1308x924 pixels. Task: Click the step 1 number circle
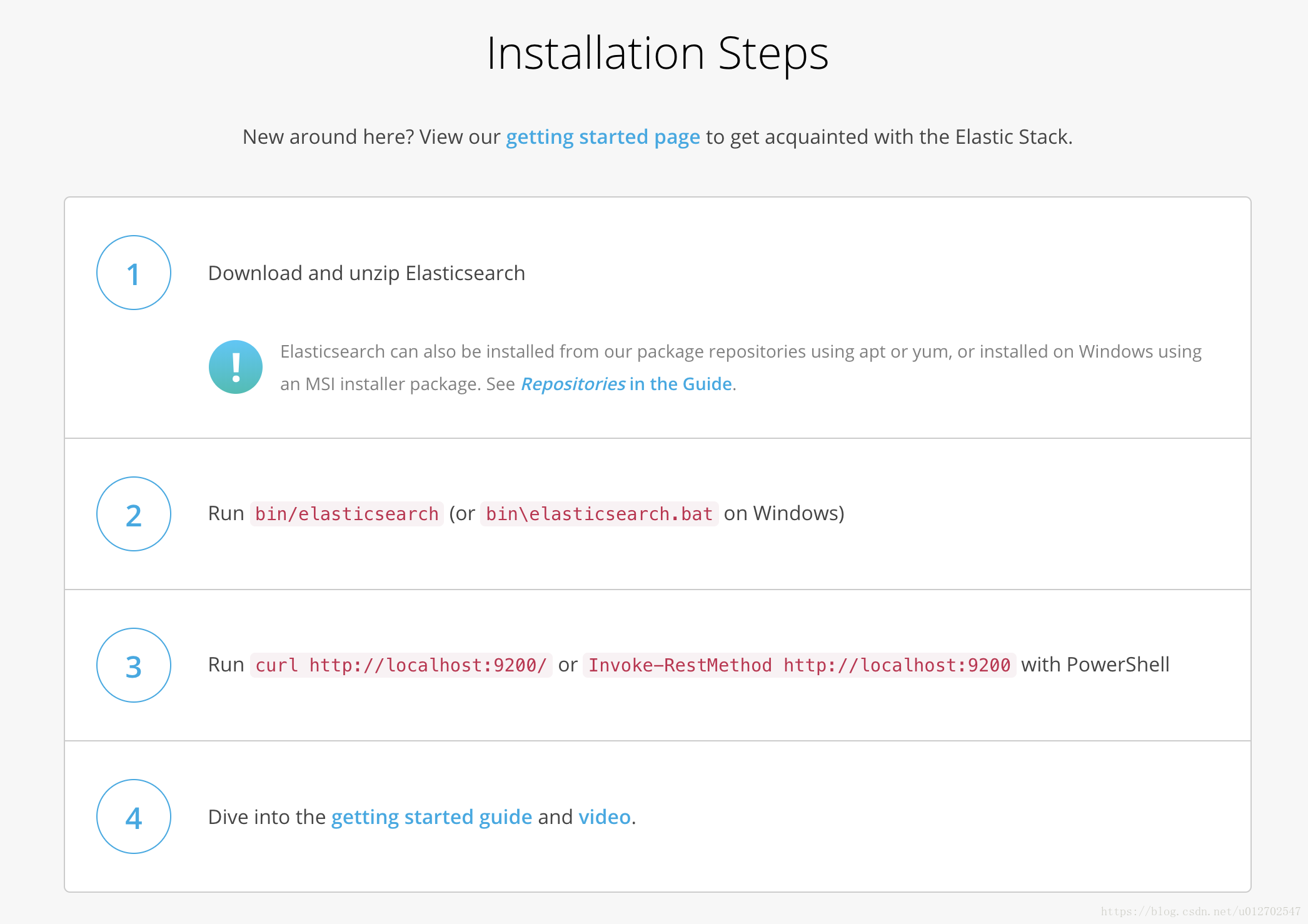(134, 273)
